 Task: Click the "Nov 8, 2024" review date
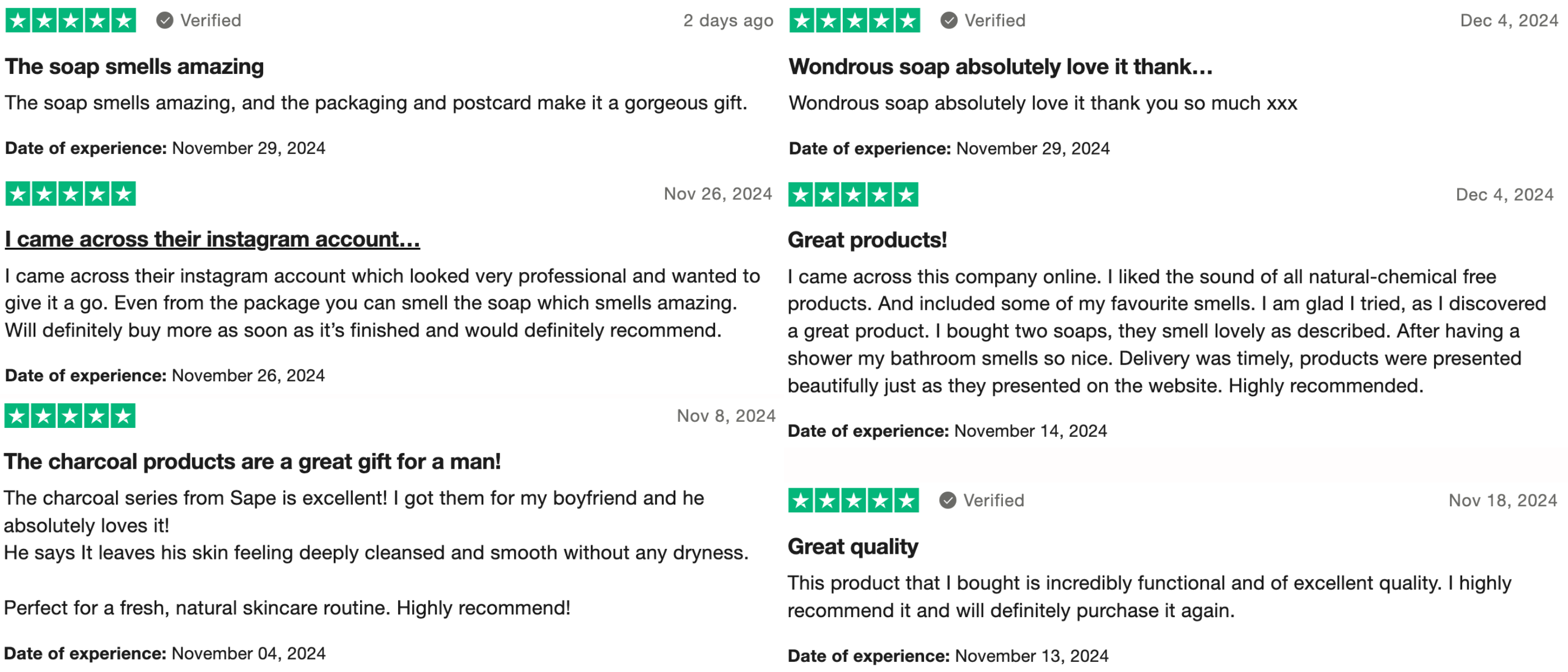click(x=726, y=416)
